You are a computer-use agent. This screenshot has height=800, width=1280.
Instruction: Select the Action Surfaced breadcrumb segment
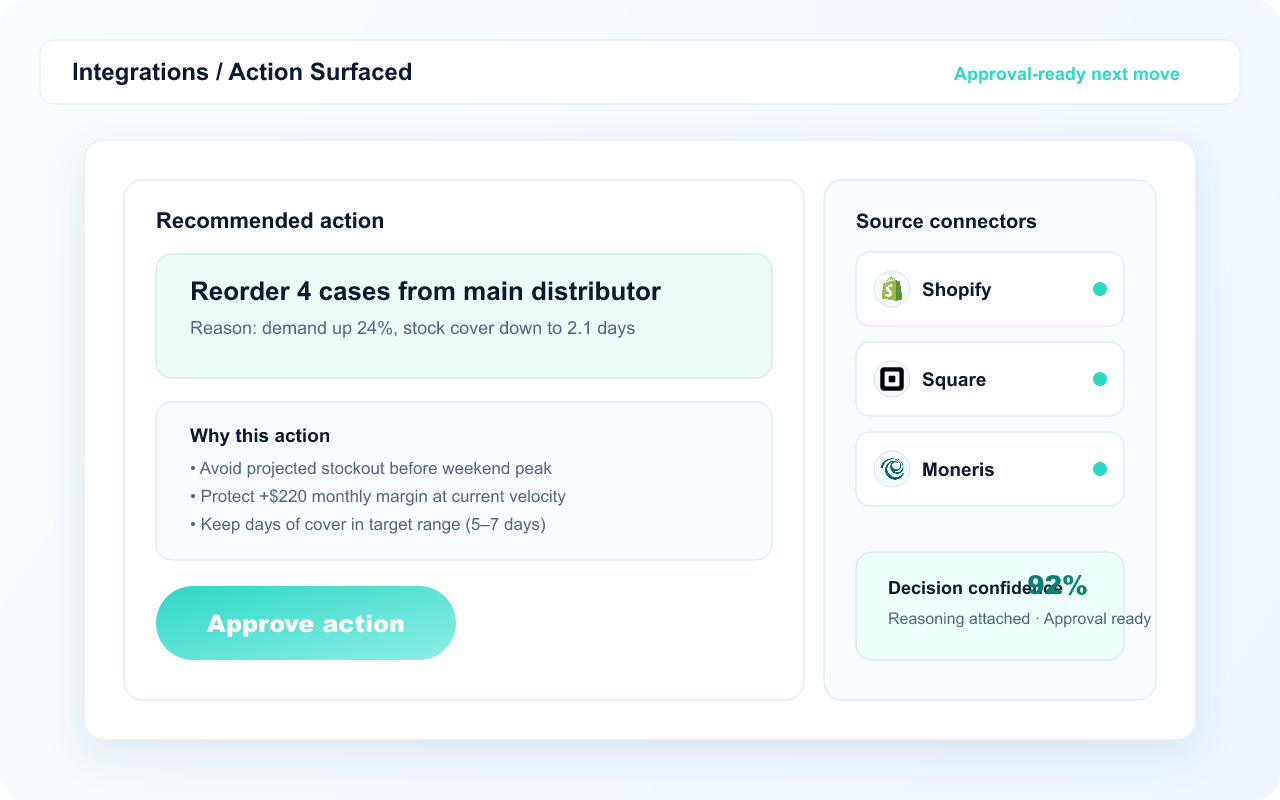point(320,72)
